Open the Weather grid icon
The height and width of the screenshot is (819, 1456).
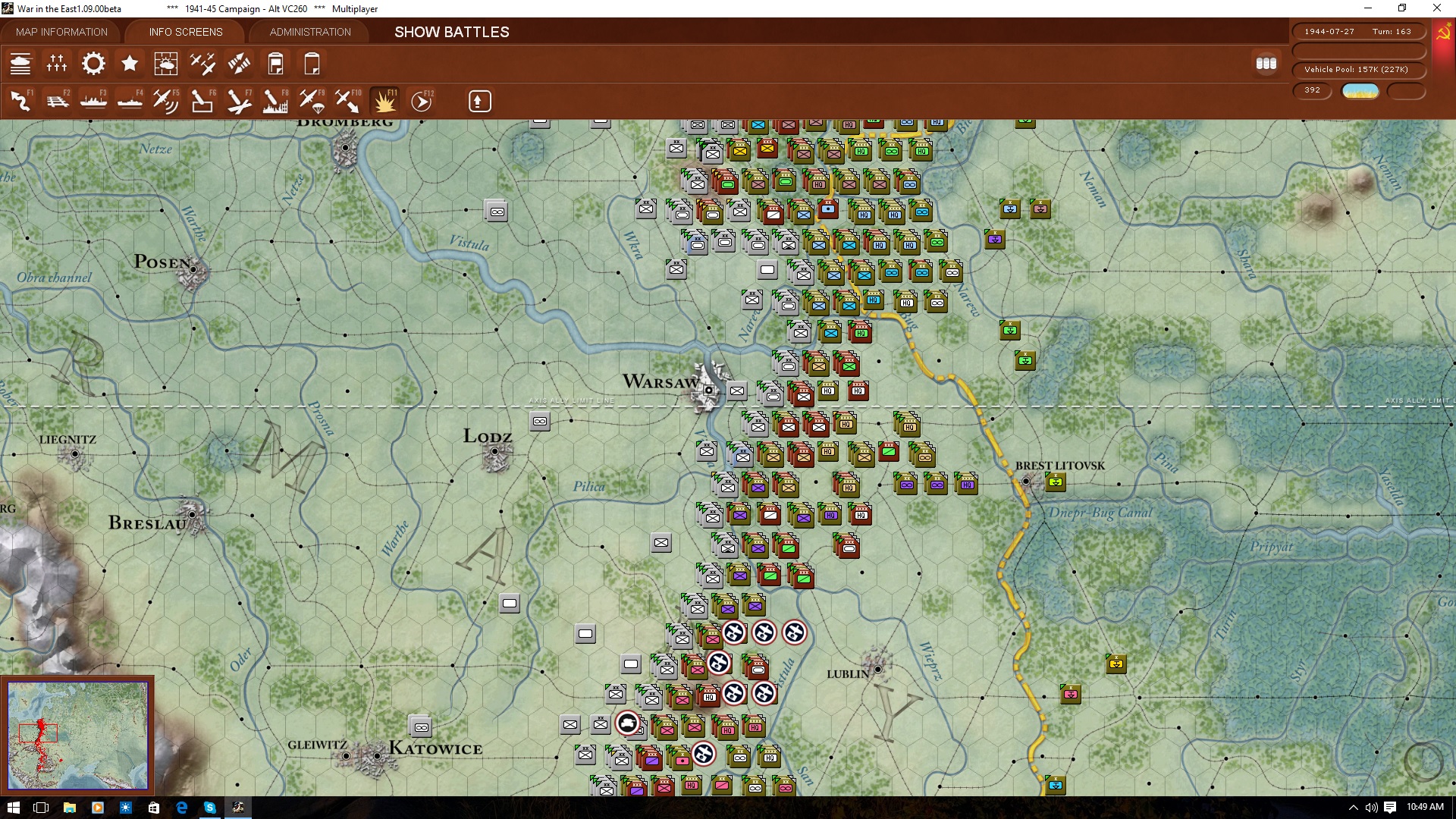[166, 64]
